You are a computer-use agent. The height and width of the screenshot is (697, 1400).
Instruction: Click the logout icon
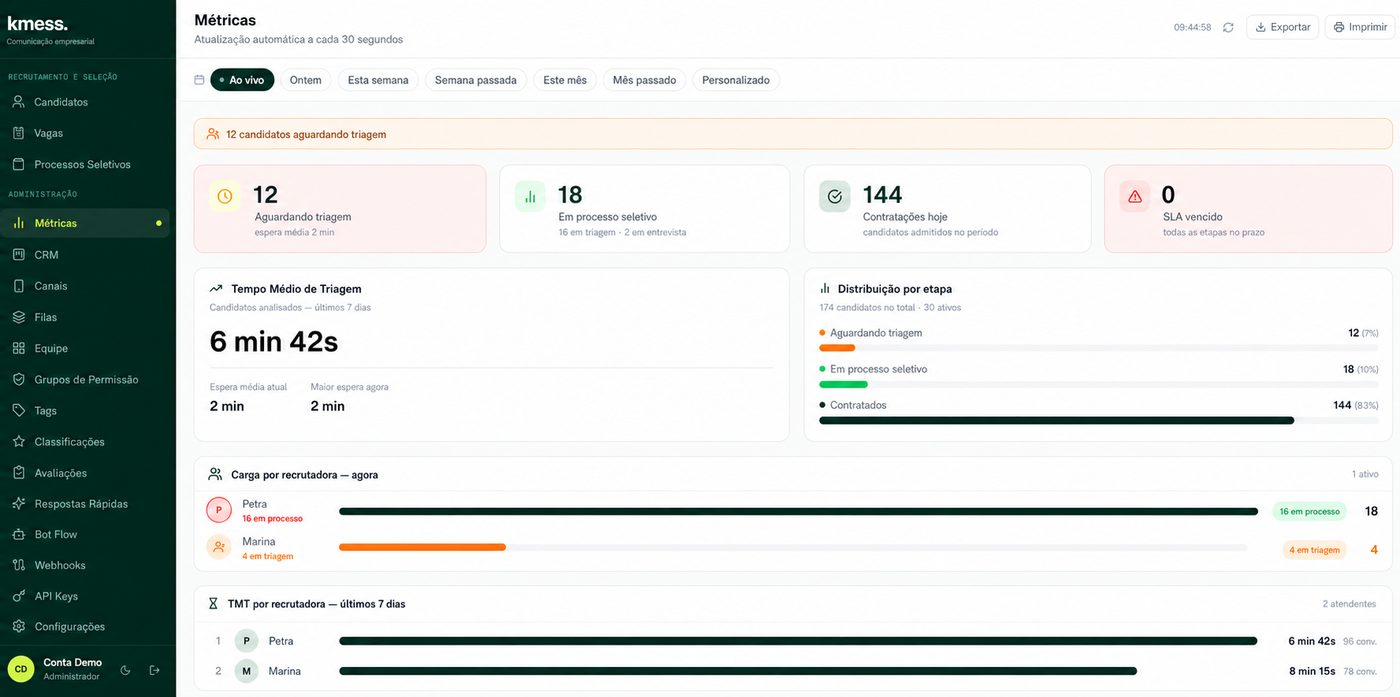point(154,670)
